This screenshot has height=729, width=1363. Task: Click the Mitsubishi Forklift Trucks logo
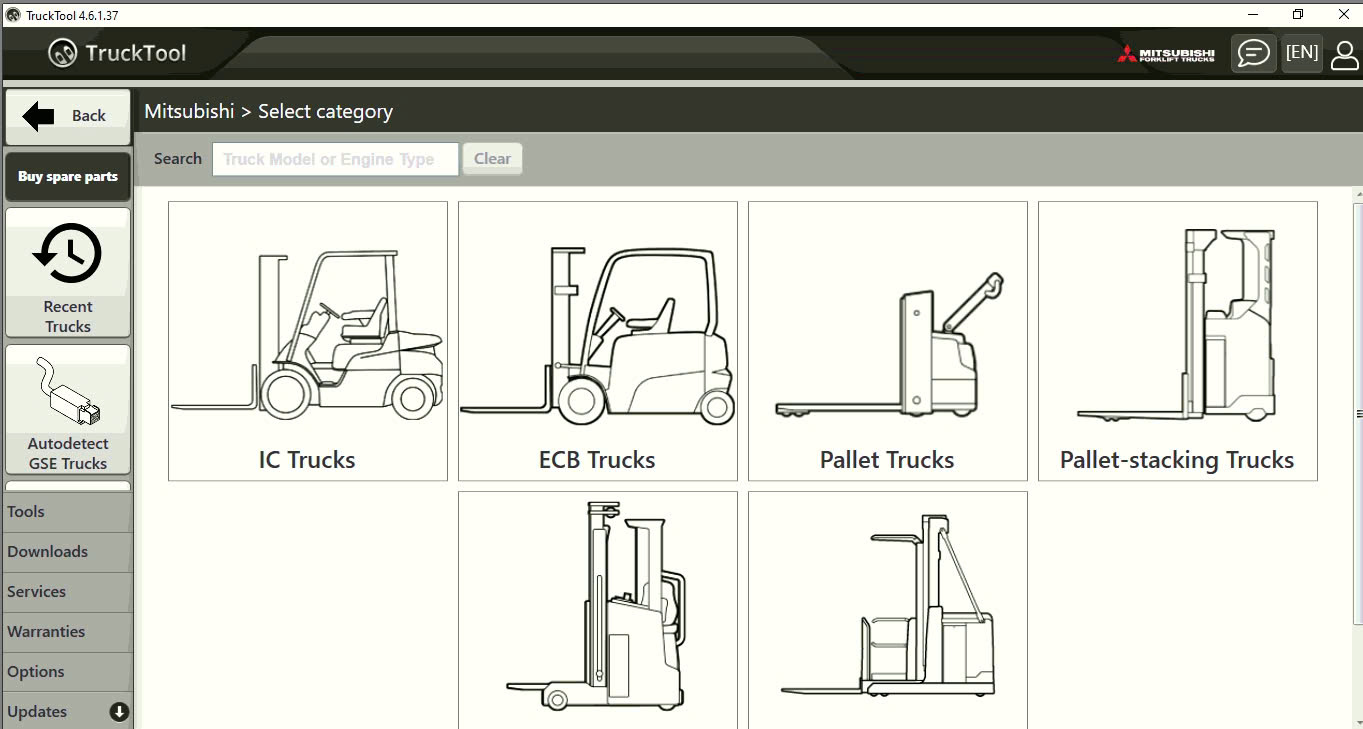click(x=1166, y=54)
